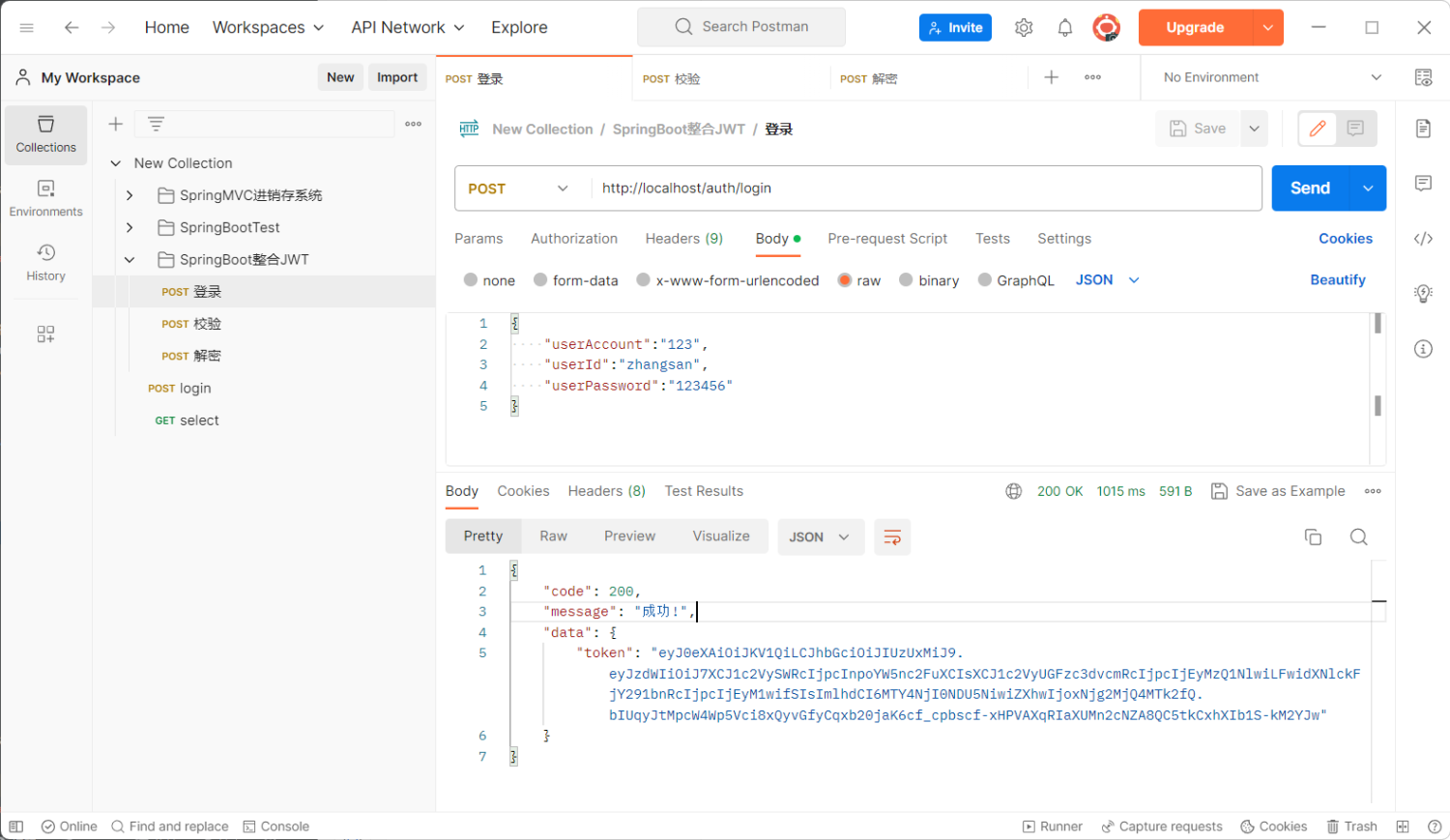This screenshot has width=1450, height=840.
Task: Toggle two-pane view in status bar
Action: coord(1403,826)
